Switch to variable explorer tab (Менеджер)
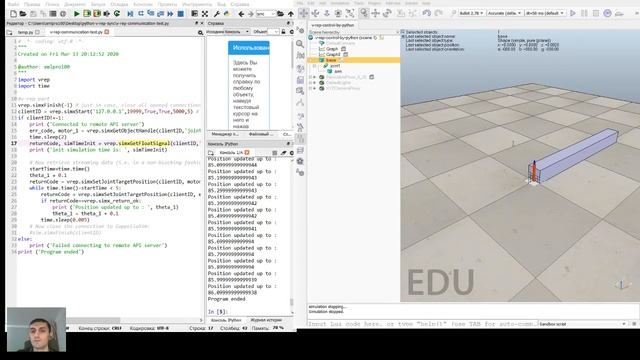The image size is (640, 360). (224, 134)
